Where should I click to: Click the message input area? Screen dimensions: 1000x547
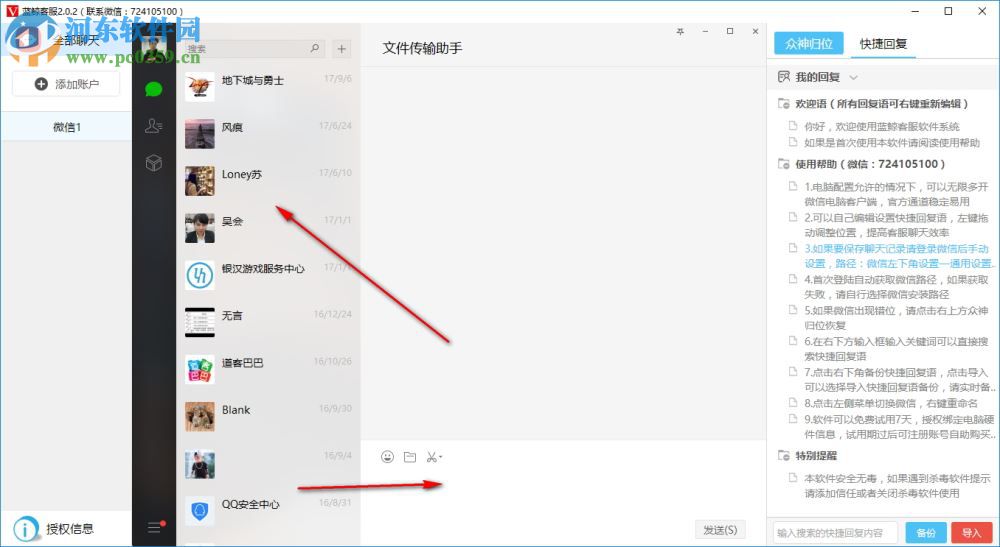point(563,492)
